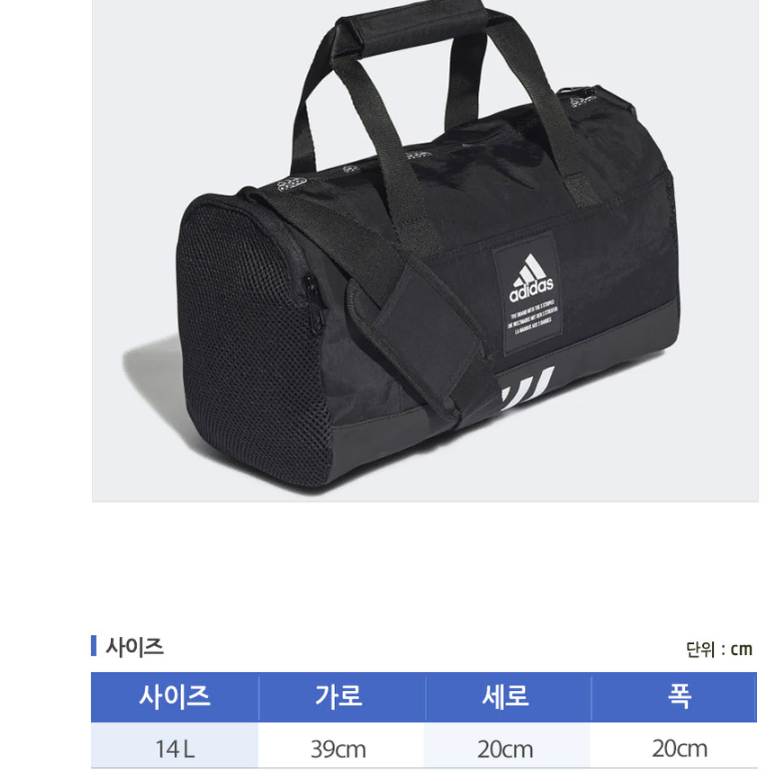Select the 사이즈 table header
Image resolution: width=781 pixels, height=781 pixels.
pyautogui.click(x=175, y=696)
